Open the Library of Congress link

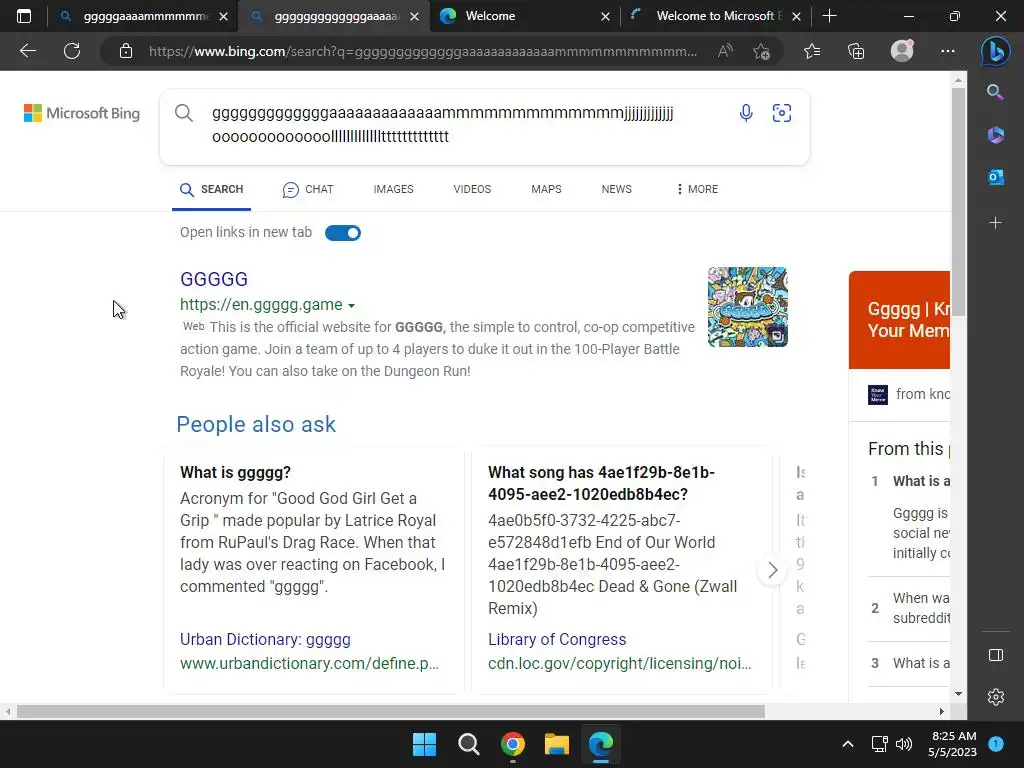(557, 639)
